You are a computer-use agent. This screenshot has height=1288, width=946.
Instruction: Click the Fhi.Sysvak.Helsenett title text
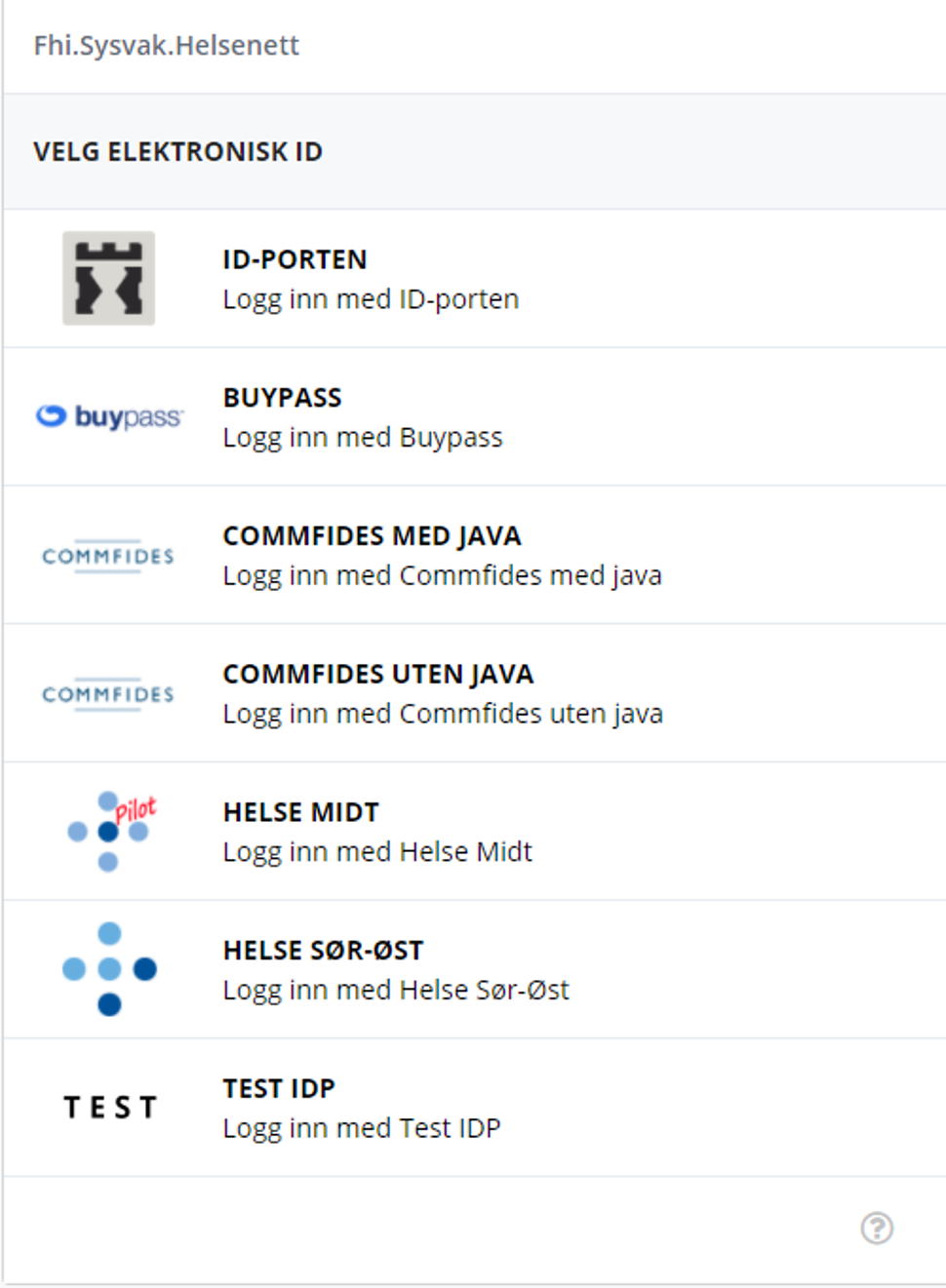point(166,46)
